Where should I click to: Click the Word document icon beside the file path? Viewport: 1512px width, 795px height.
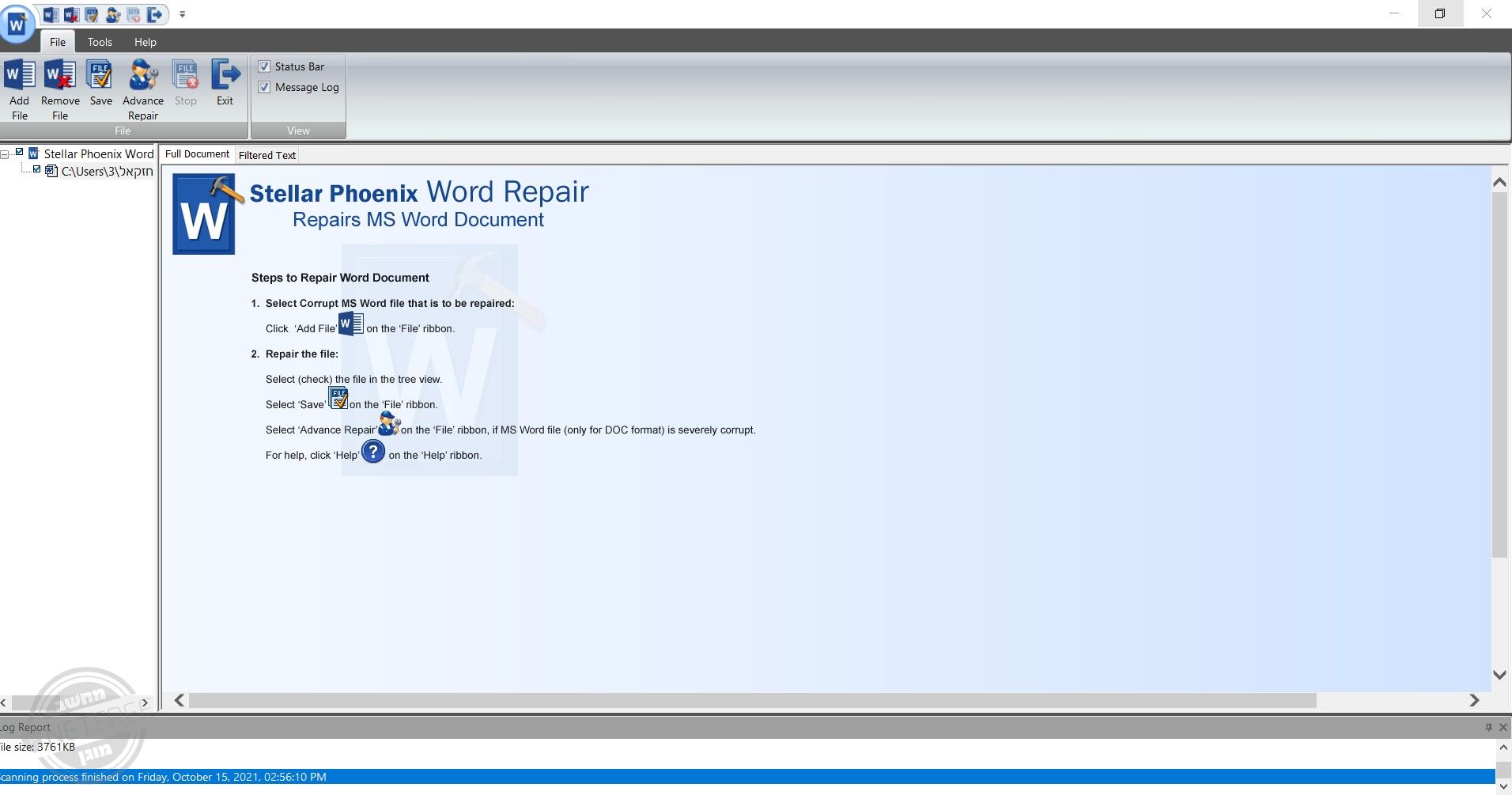(51, 171)
